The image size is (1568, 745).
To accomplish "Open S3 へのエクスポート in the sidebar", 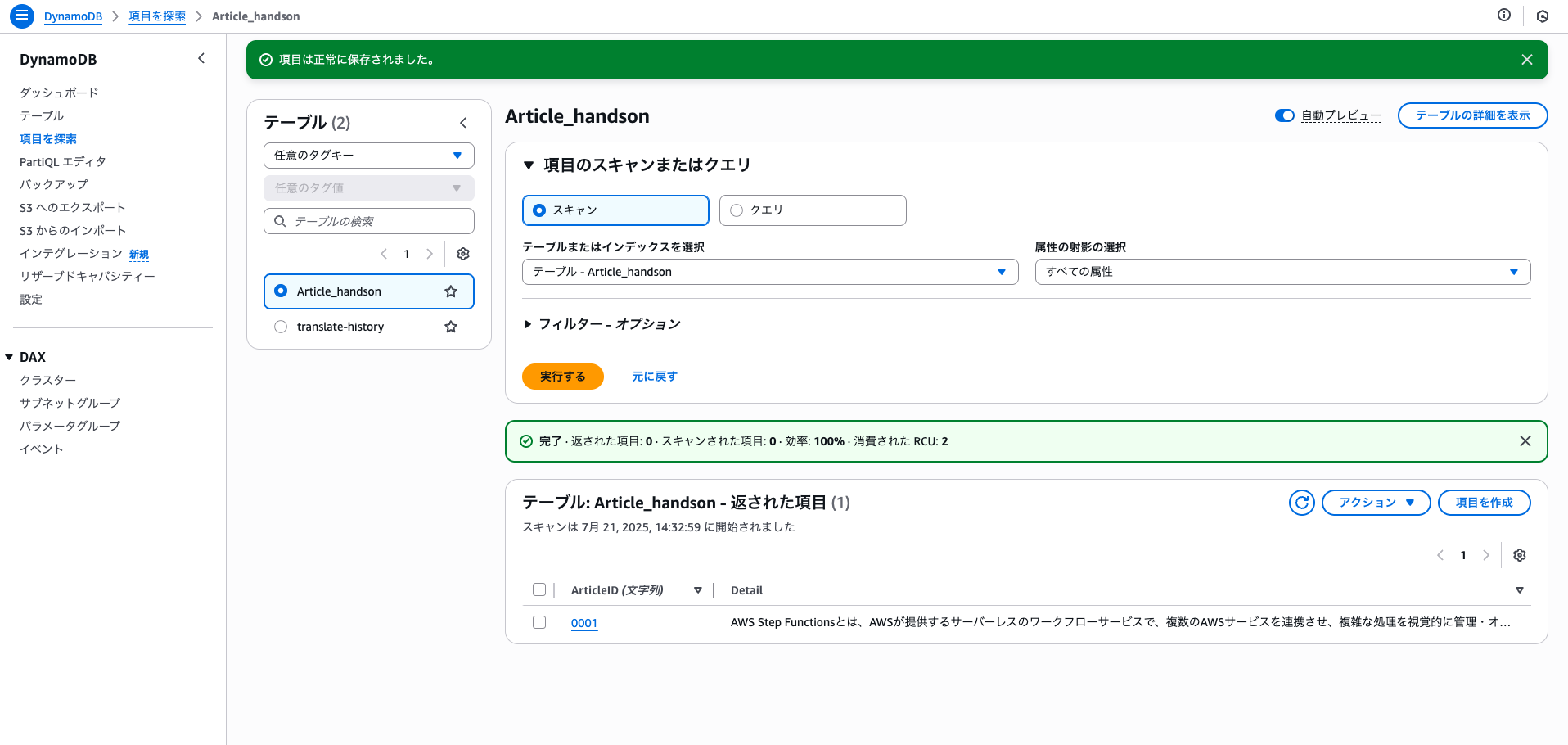I will click(x=73, y=208).
